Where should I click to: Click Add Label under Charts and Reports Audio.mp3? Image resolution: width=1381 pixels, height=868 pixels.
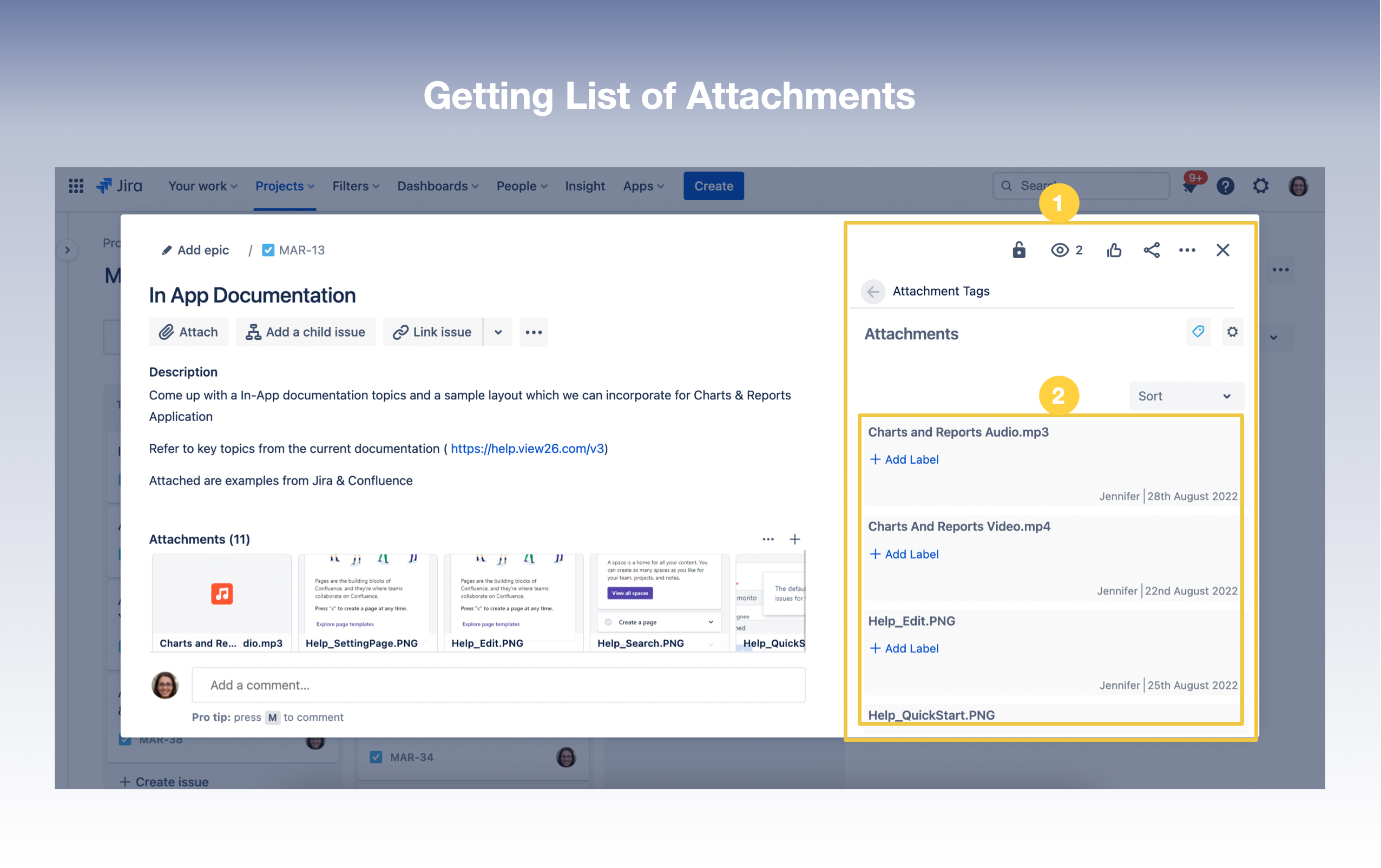pos(904,459)
